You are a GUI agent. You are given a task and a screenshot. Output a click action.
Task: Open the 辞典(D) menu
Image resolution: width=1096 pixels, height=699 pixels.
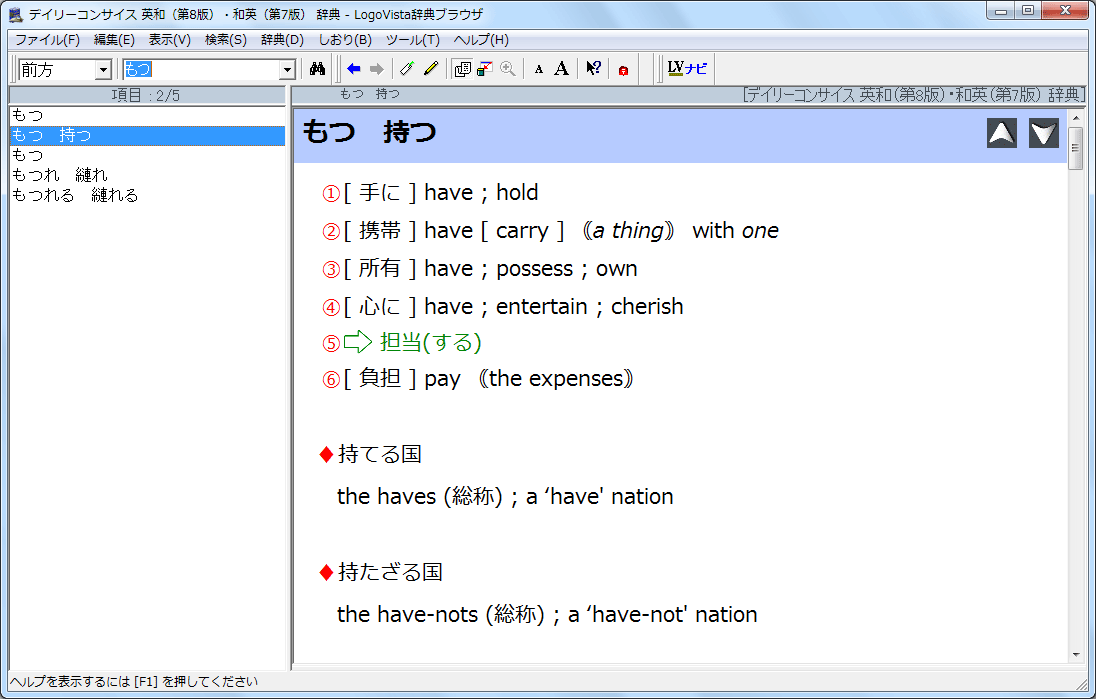(282, 40)
